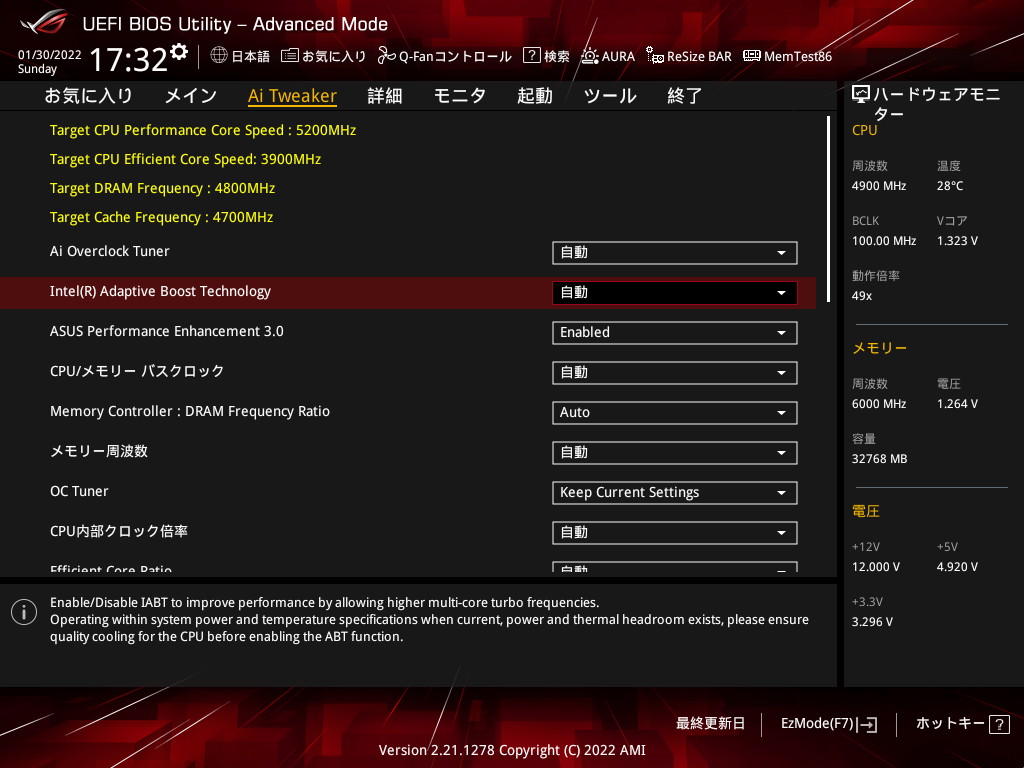Click the ReSize BAR icon
The image size is (1024, 768).
(654, 56)
